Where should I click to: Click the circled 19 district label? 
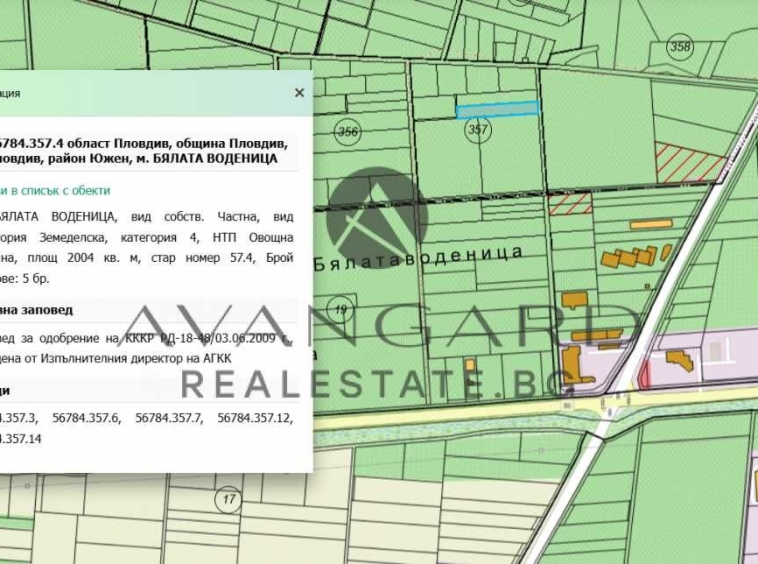coord(340,310)
